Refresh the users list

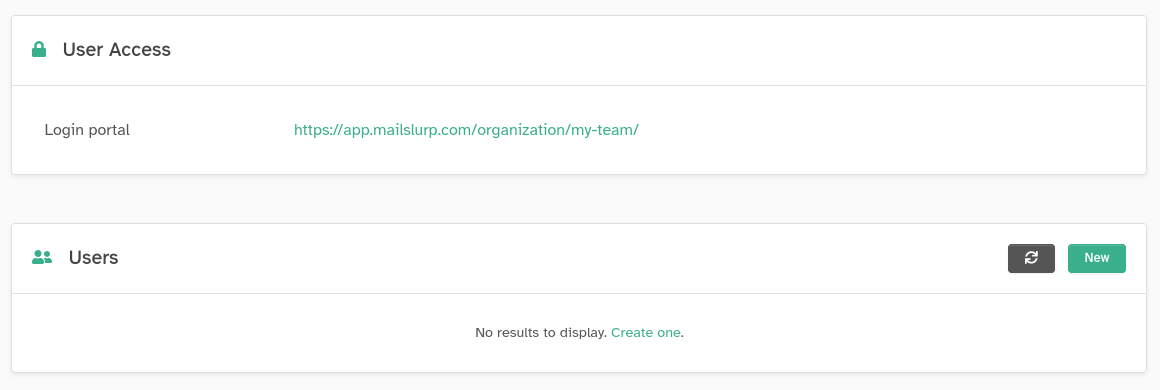(1031, 258)
